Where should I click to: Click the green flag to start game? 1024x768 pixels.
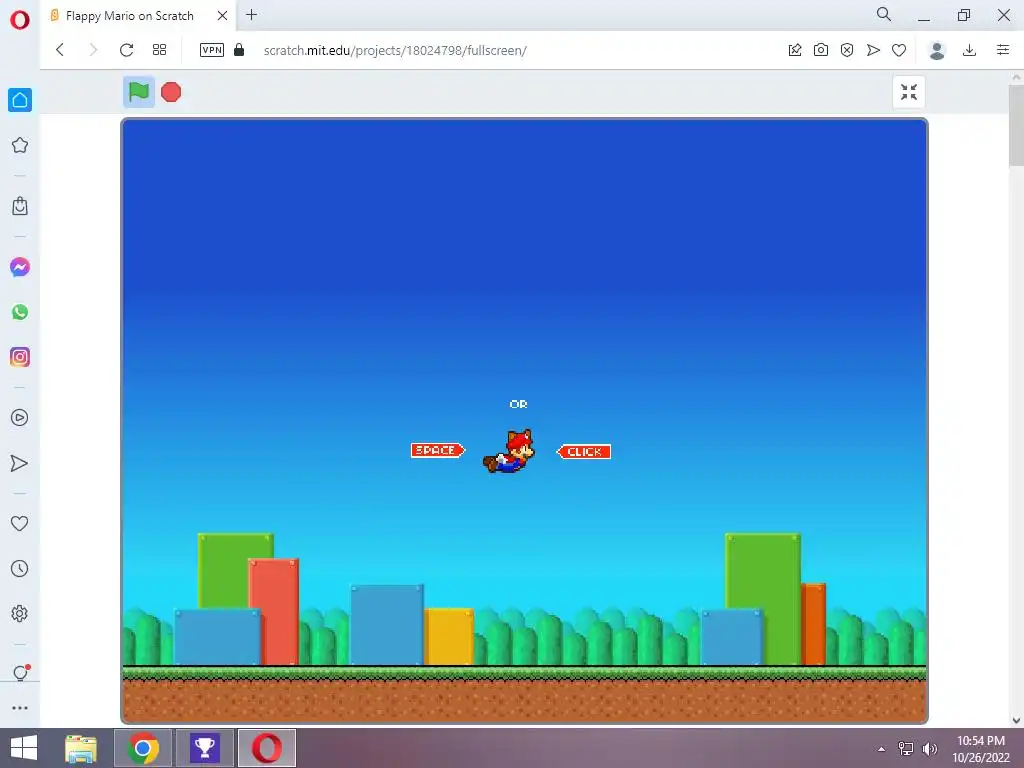[x=138, y=92]
